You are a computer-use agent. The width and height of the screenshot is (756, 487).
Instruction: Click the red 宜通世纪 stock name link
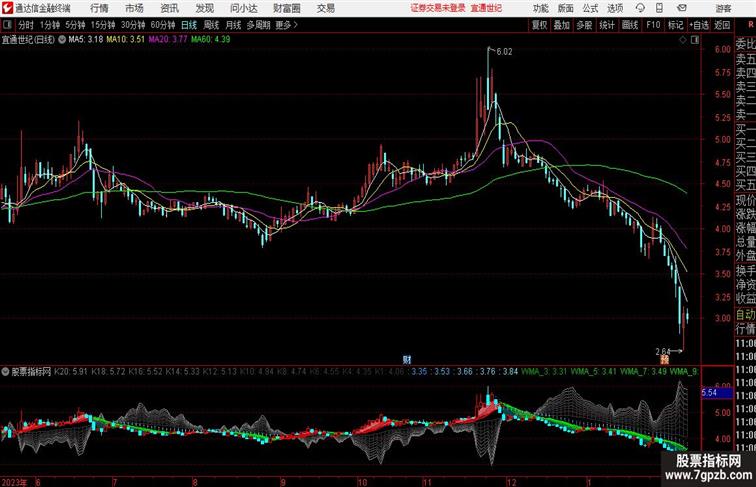point(486,8)
